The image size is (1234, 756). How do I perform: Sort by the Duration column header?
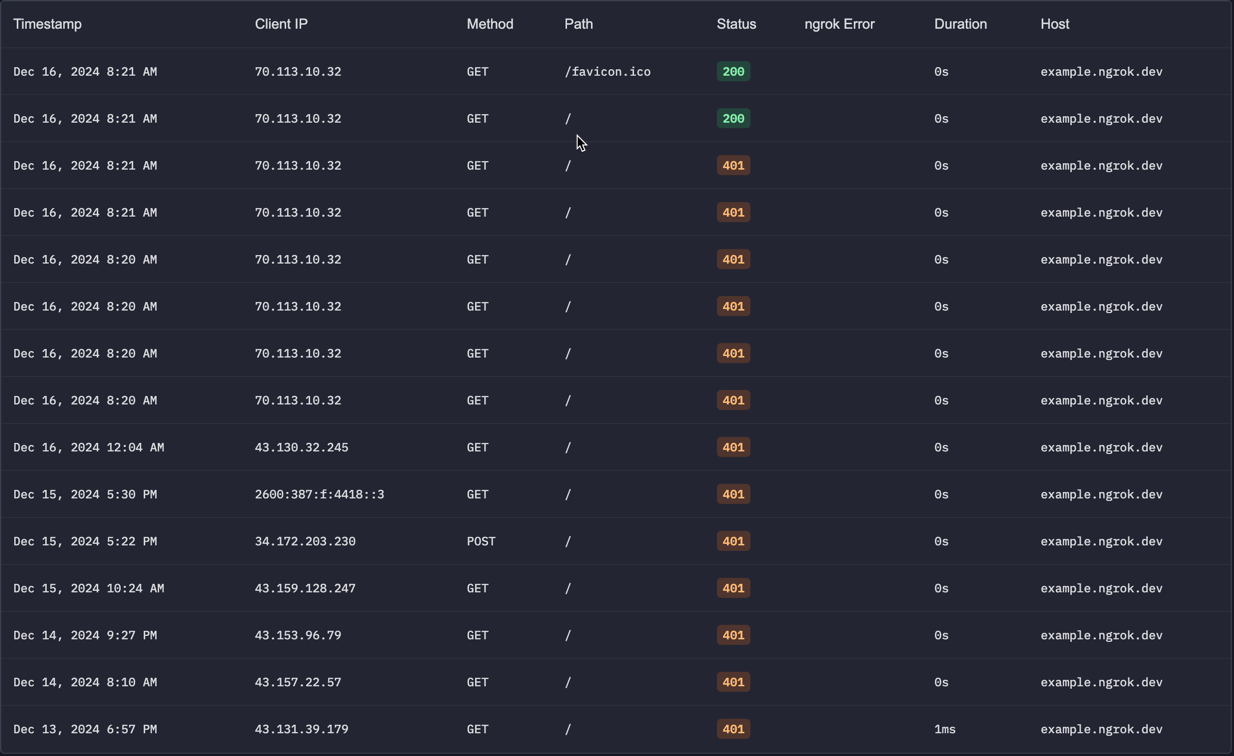pos(960,24)
